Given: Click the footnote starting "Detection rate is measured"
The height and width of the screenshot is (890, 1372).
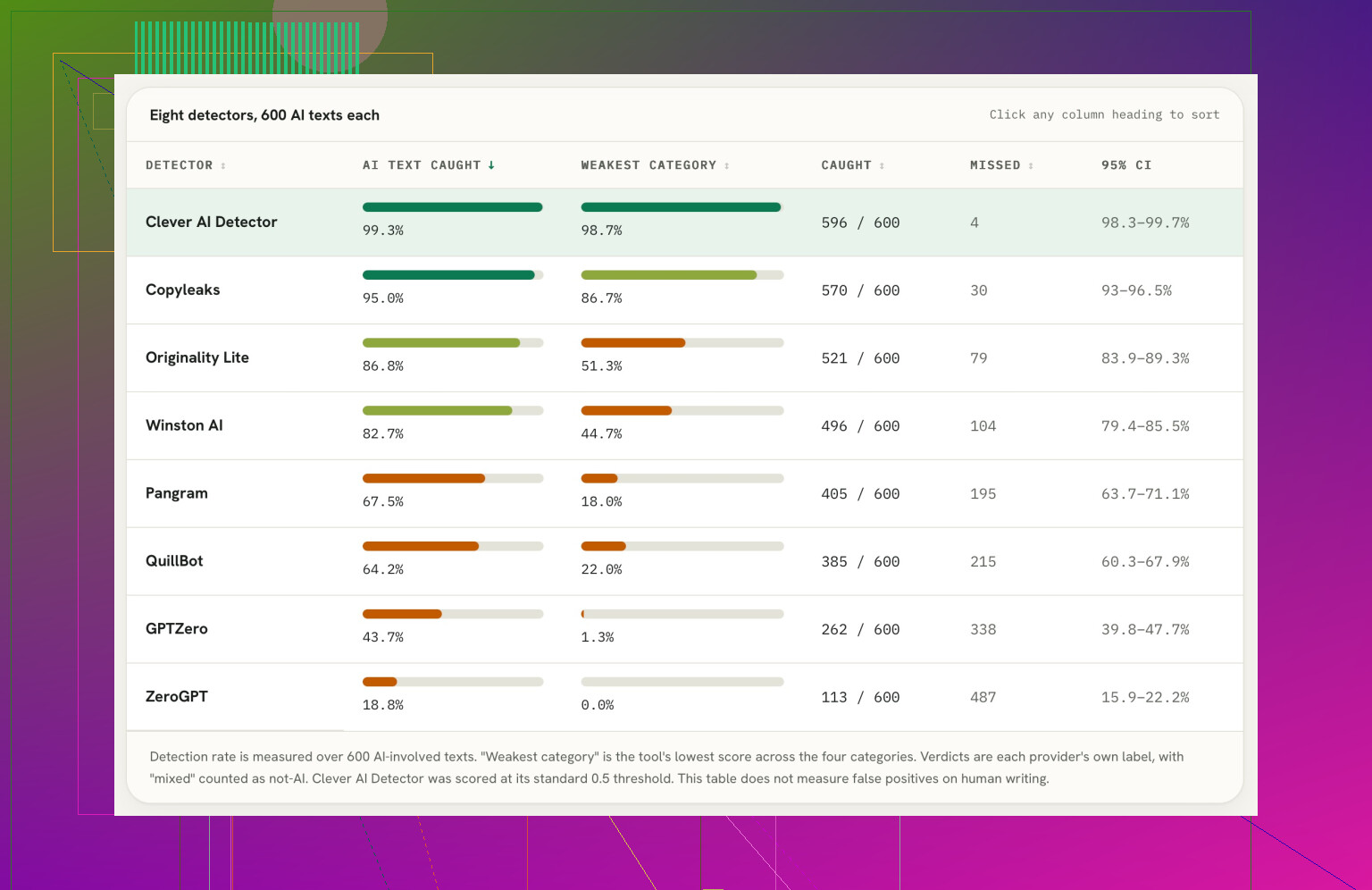Looking at the screenshot, I should click(666, 768).
